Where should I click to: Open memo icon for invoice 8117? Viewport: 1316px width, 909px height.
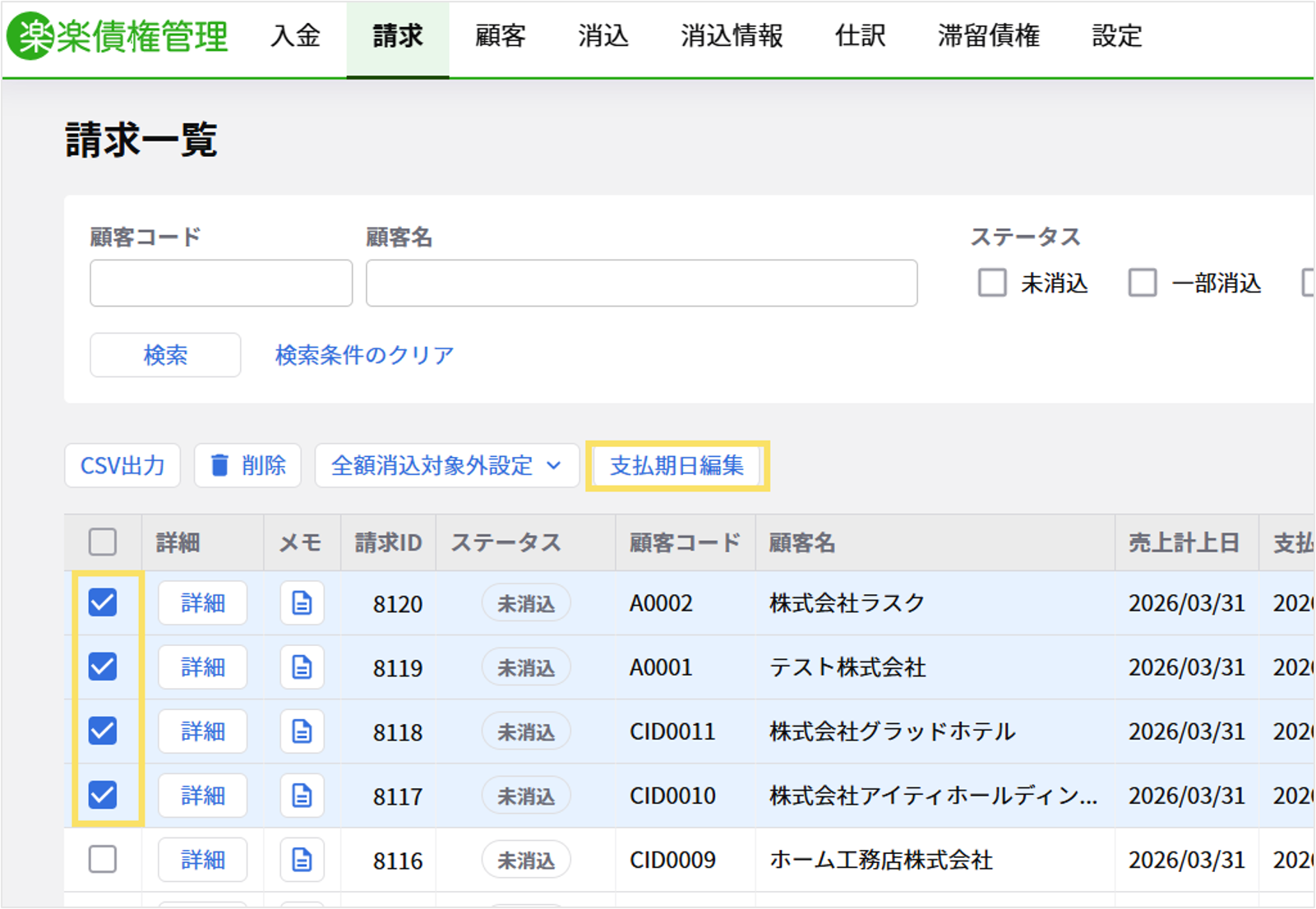(302, 796)
